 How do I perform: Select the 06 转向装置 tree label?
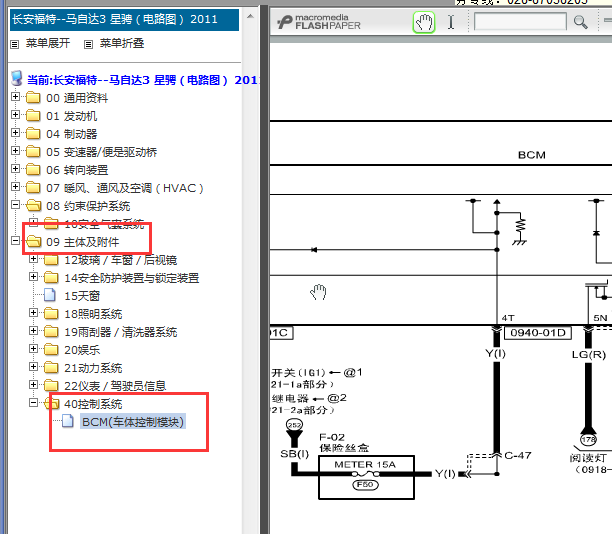tap(77, 170)
